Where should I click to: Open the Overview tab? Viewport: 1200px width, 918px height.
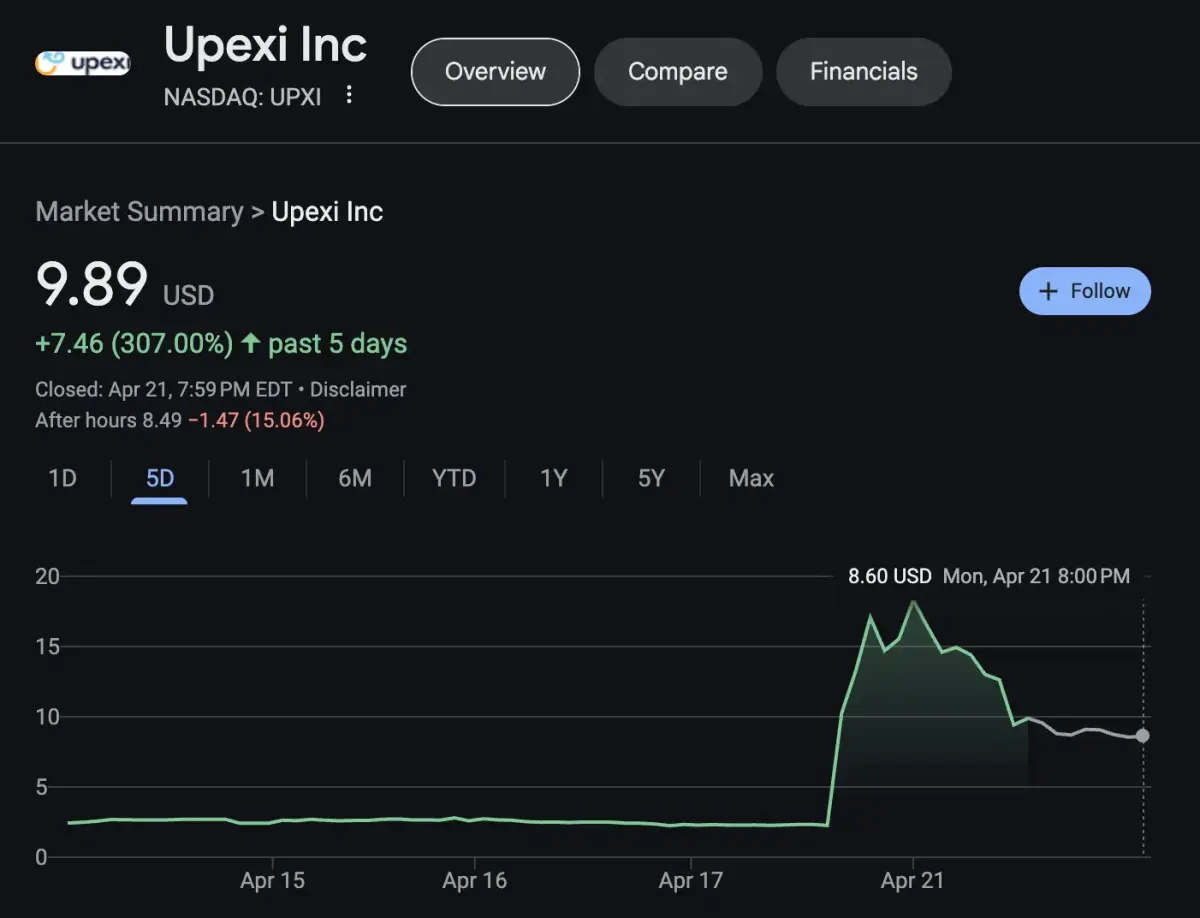495,72
